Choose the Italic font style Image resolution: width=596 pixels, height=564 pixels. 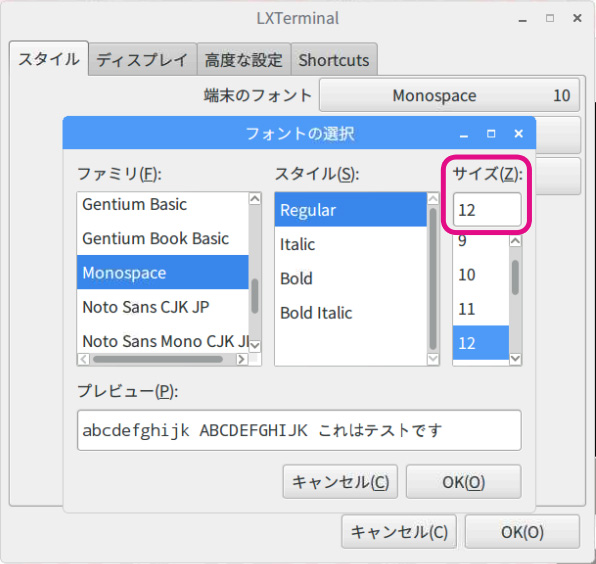click(350, 244)
